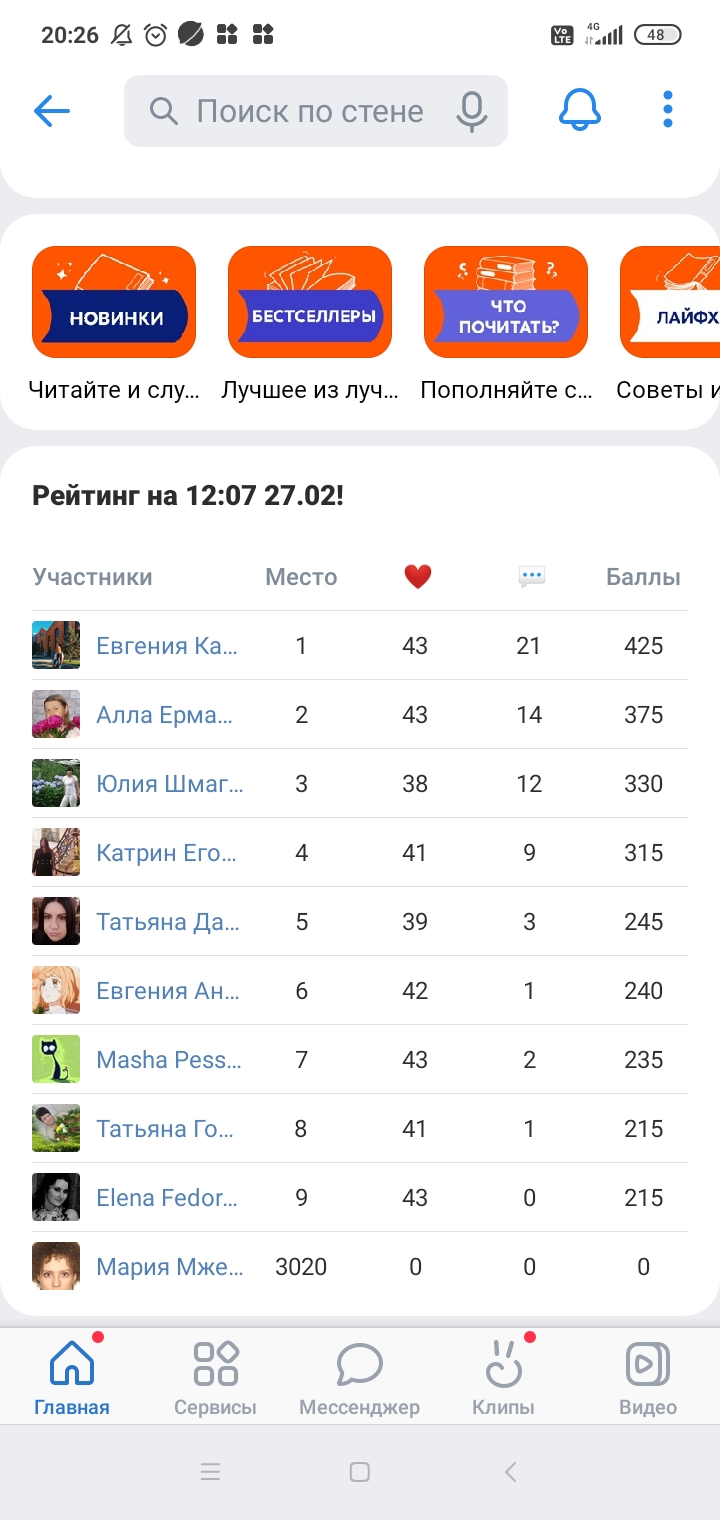This screenshot has height=1520, width=720.
Task: Open the Бестселлеры category tile
Action: pyautogui.click(x=310, y=302)
